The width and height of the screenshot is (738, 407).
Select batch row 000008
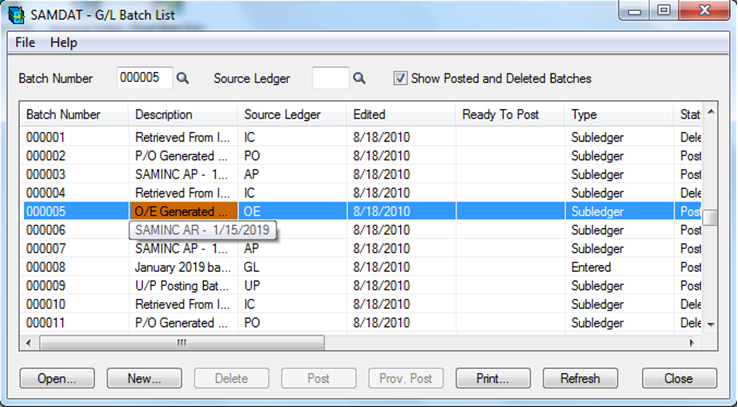click(361, 267)
